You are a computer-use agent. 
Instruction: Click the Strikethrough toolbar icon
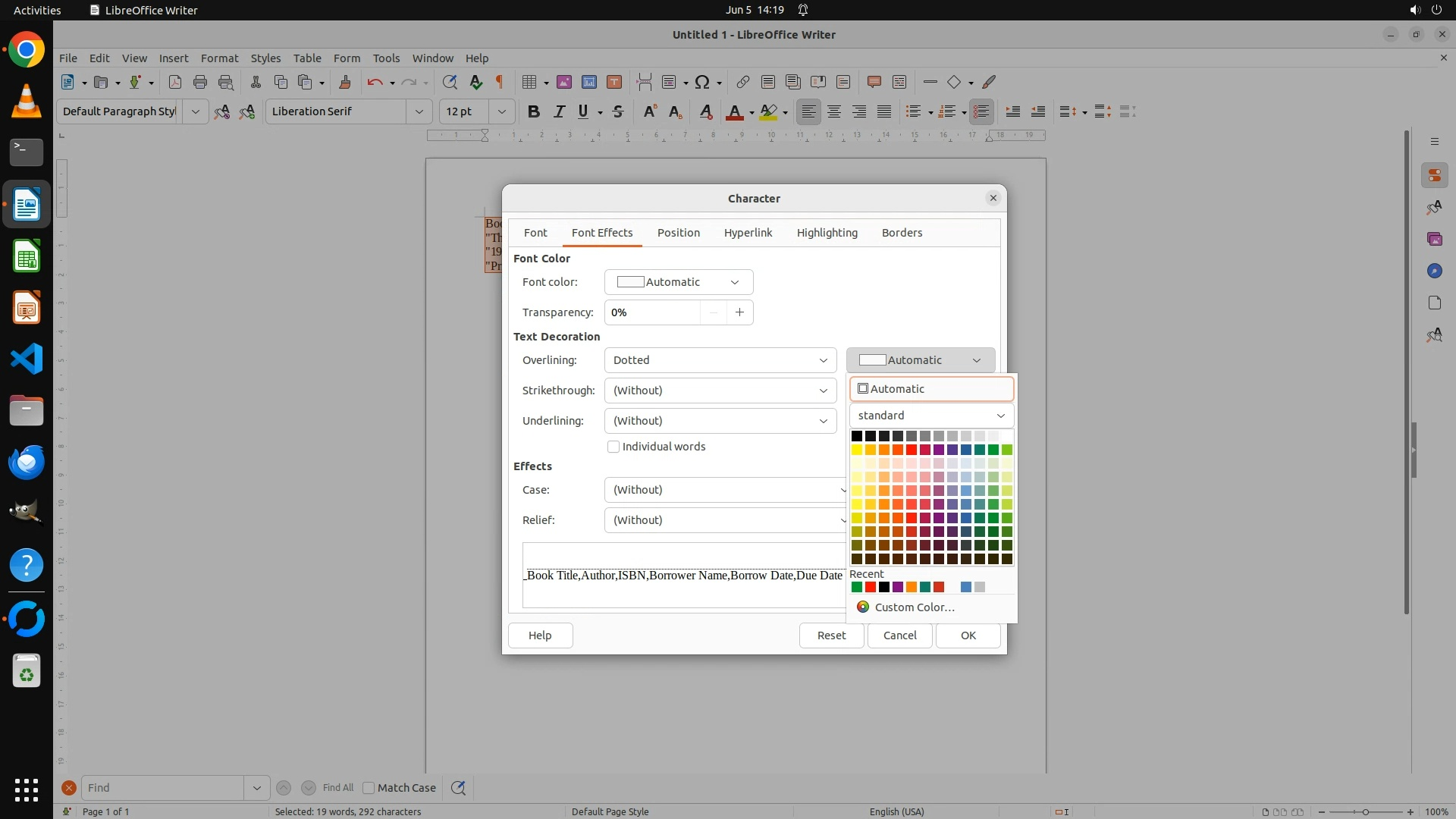[618, 111]
